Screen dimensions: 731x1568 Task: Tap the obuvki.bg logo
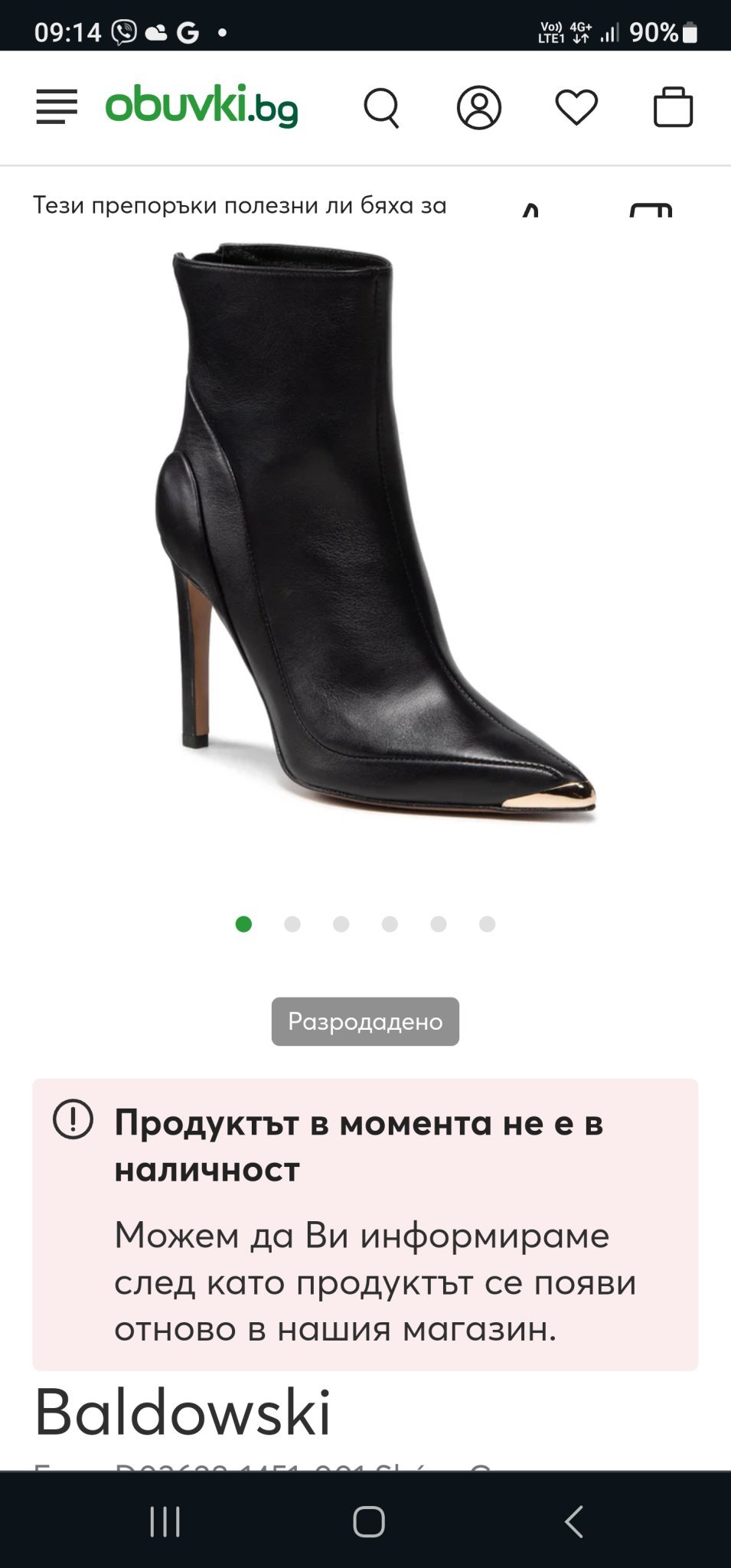[201, 106]
